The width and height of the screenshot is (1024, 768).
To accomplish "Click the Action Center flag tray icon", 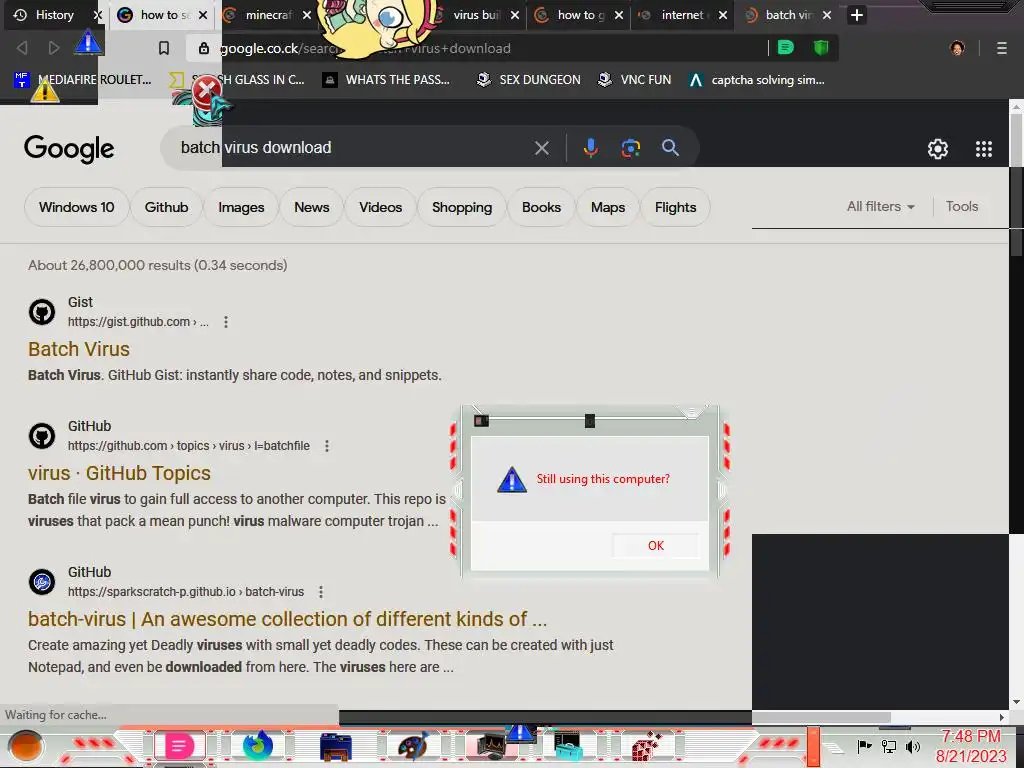I will click(x=864, y=746).
